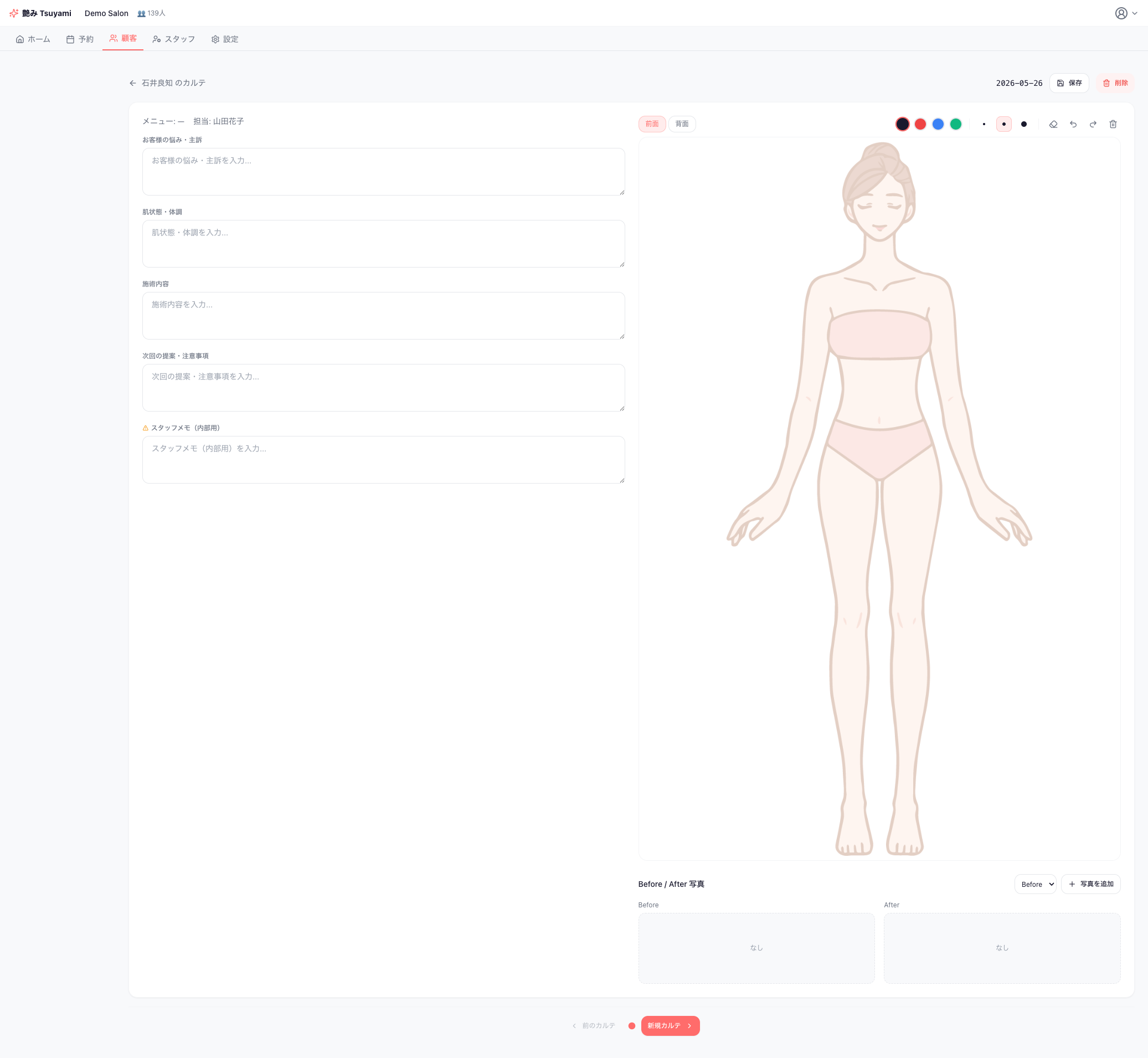Pick the red pen color
Image resolution: width=1148 pixels, height=1058 pixels.
point(920,124)
